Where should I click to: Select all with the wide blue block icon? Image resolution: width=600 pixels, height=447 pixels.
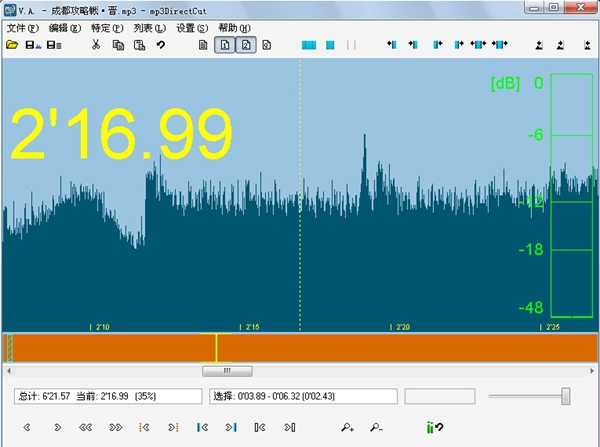[x=309, y=45]
